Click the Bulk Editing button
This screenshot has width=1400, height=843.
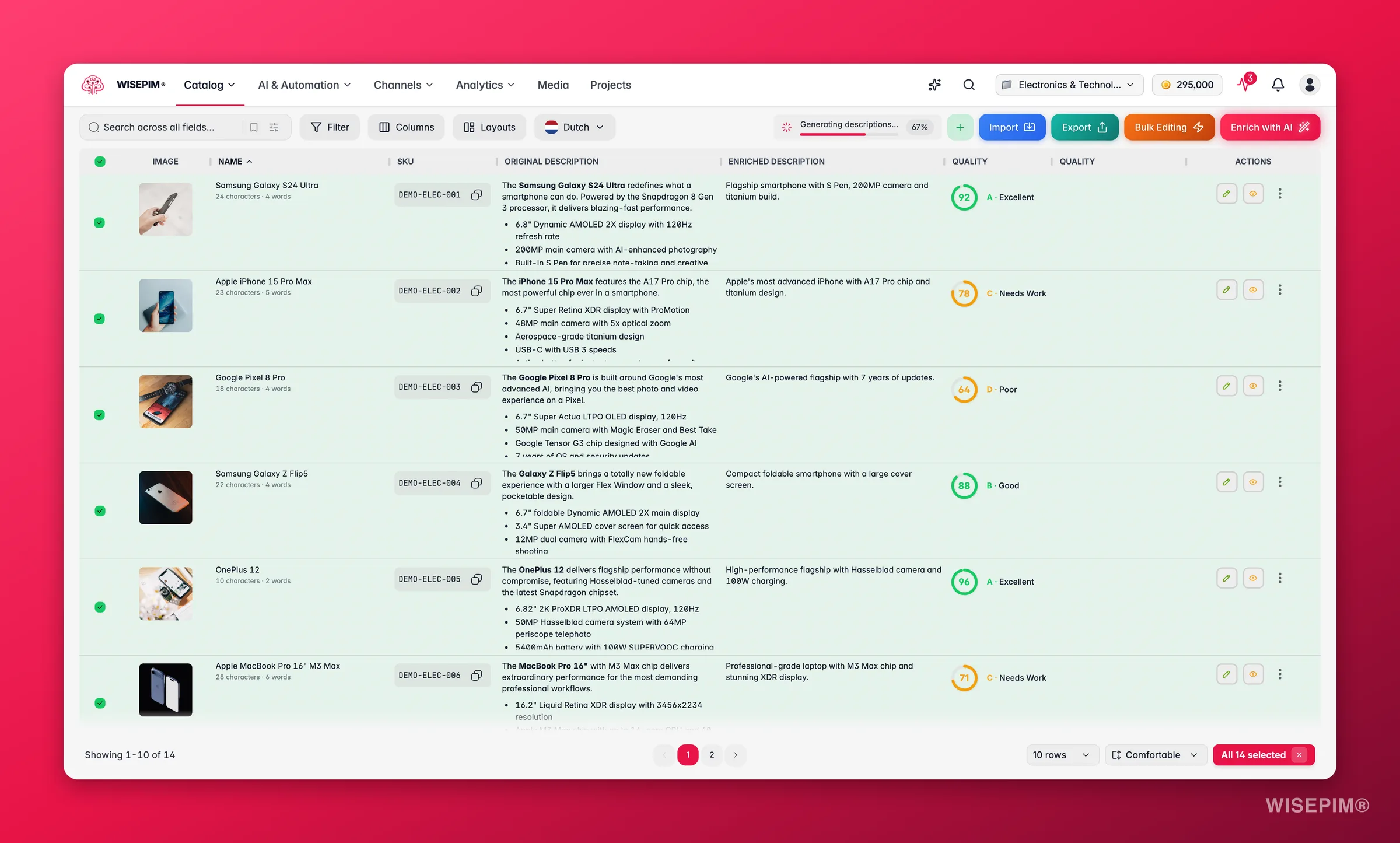pos(1169,127)
